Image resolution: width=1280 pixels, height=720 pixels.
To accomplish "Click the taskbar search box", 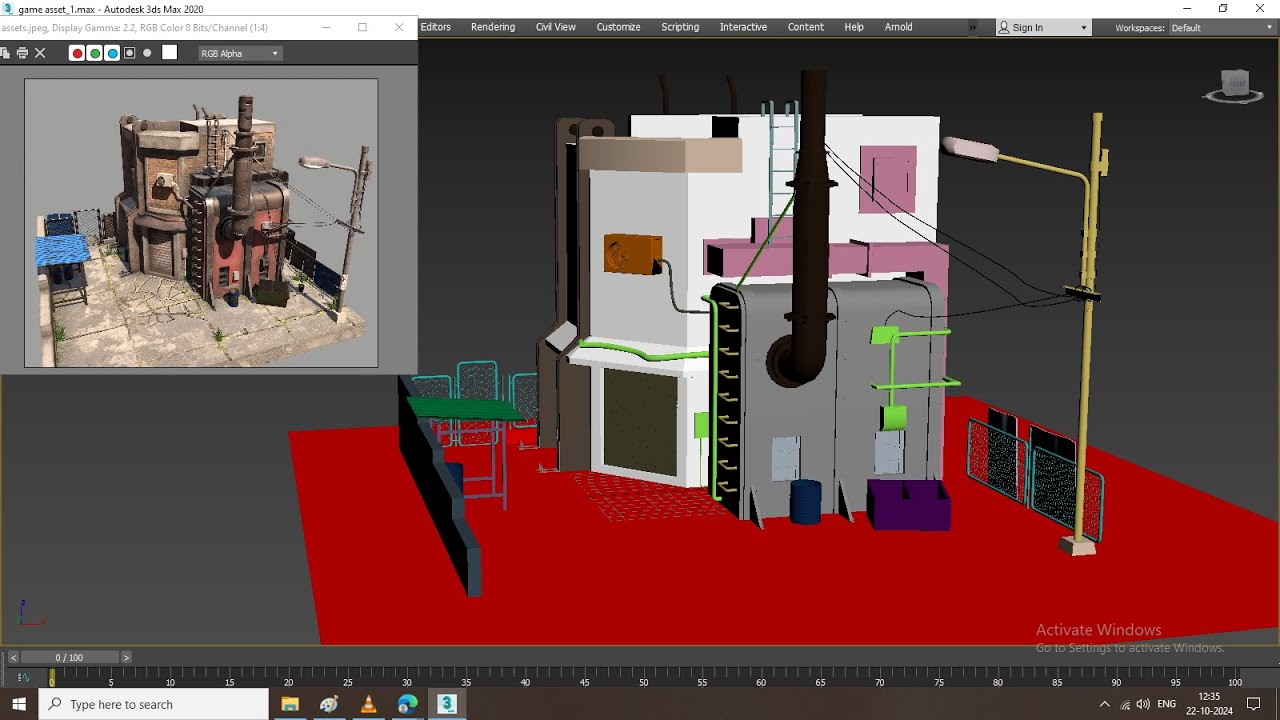I will [154, 704].
